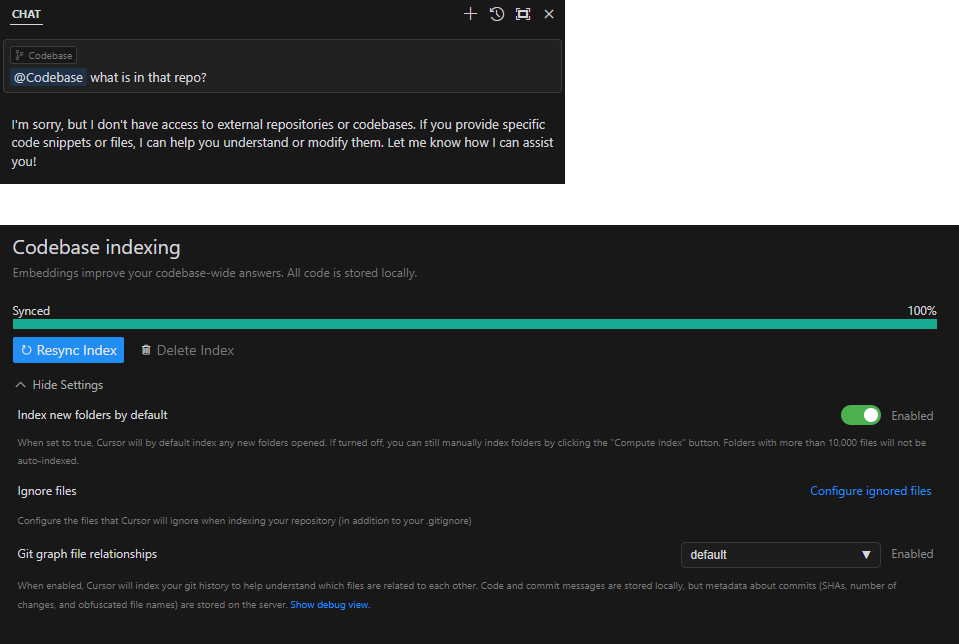Open Git graph file relationships dropdown

(x=780, y=555)
